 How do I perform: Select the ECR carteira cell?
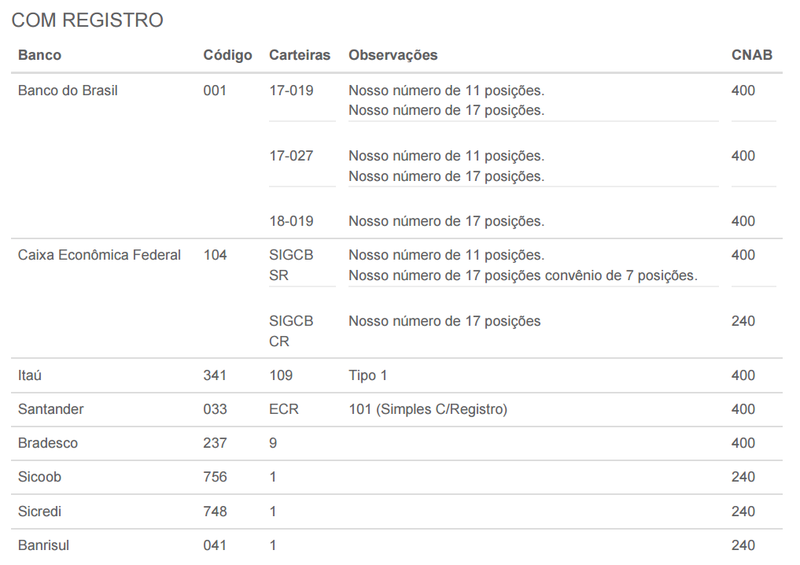pyautogui.click(x=284, y=410)
